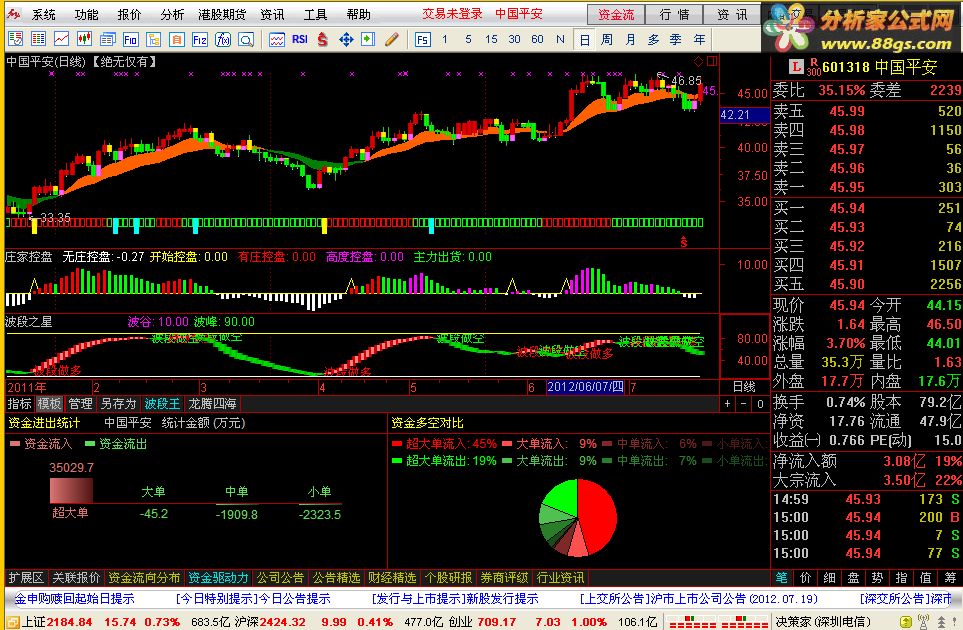Select the RSI indicator icon
Image resolution: width=963 pixels, height=630 pixels.
pyautogui.click(x=300, y=39)
